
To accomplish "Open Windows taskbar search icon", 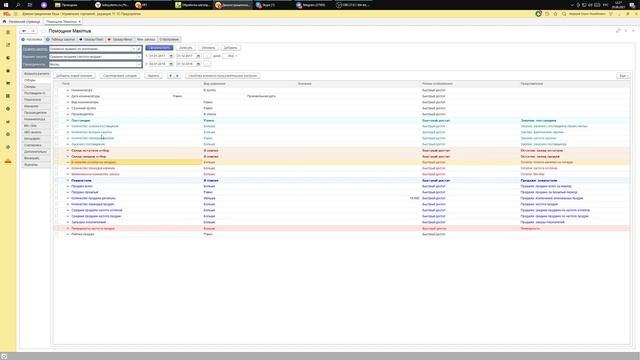I will tap(18, 5).
